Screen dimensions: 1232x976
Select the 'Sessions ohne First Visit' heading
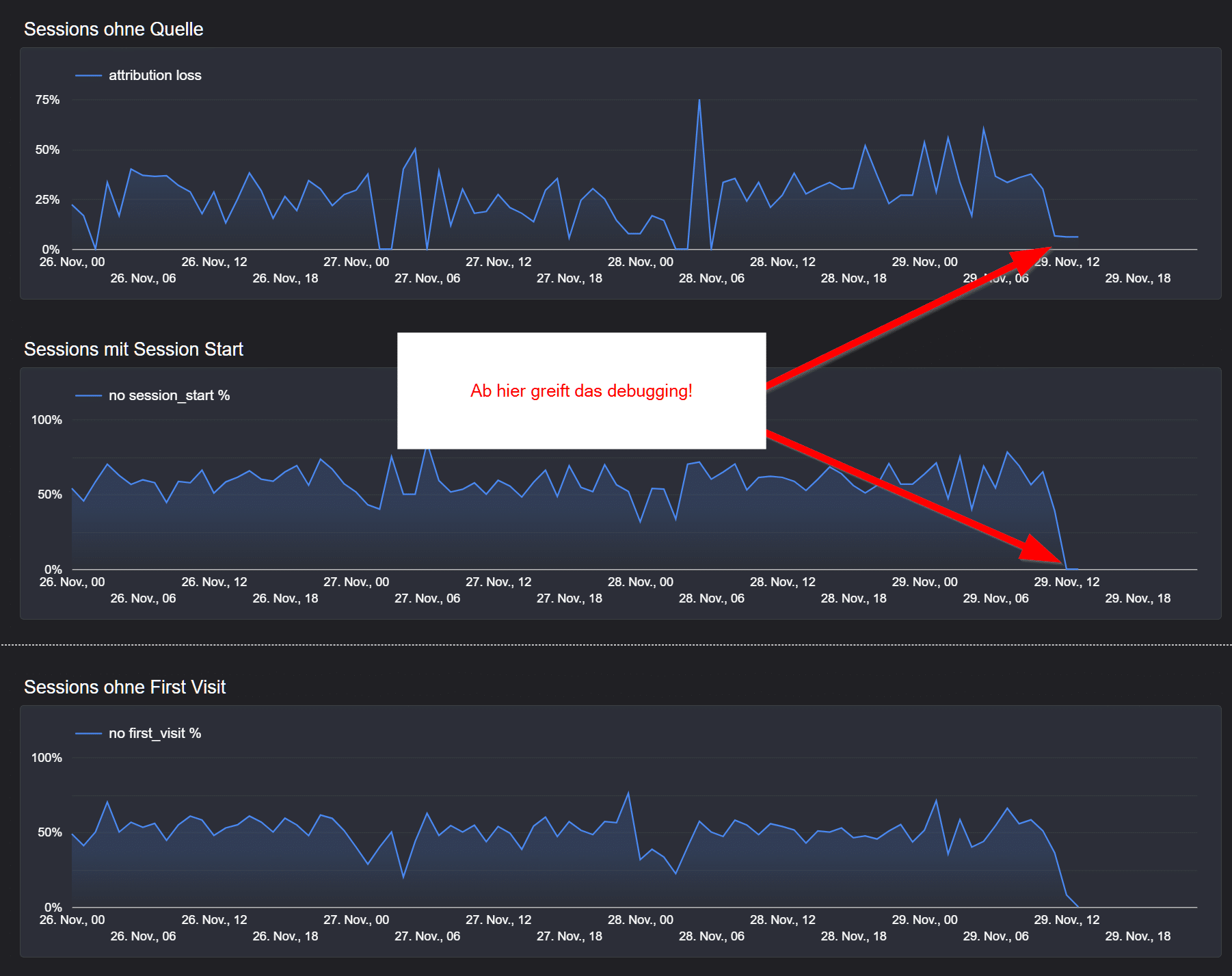pyautogui.click(x=124, y=687)
